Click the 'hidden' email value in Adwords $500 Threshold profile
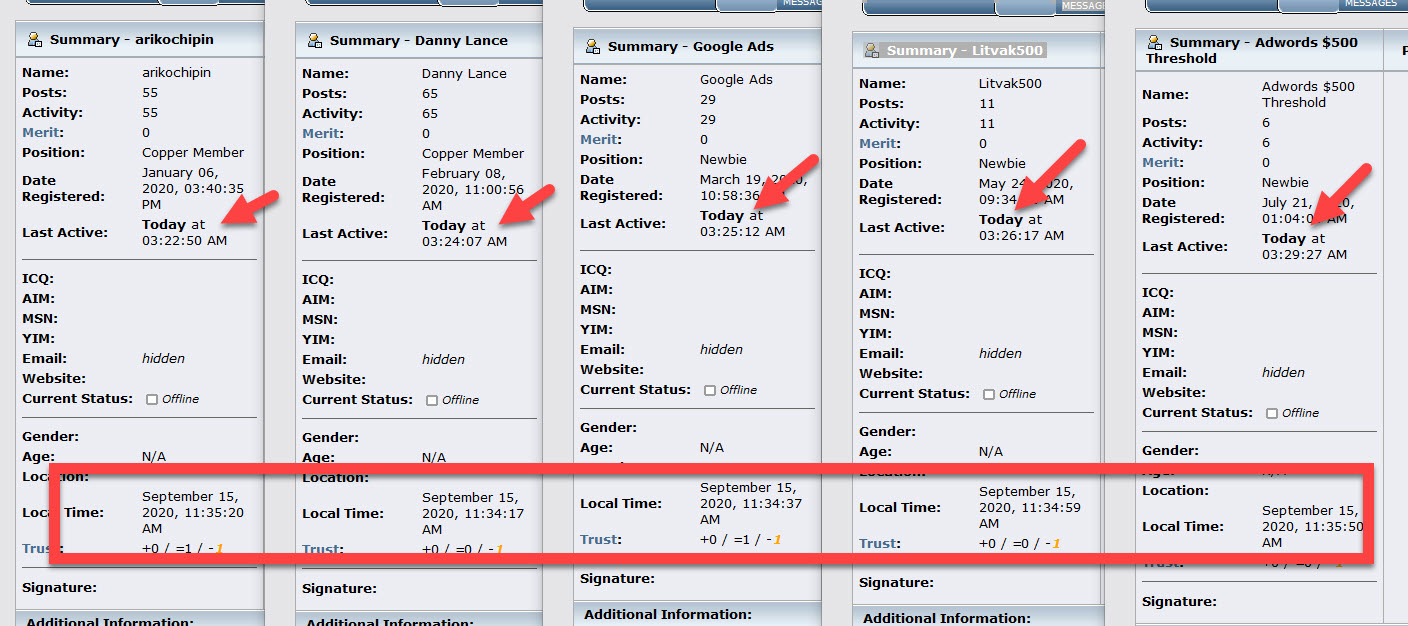Screen dimensions: 1408x626 1283,373
